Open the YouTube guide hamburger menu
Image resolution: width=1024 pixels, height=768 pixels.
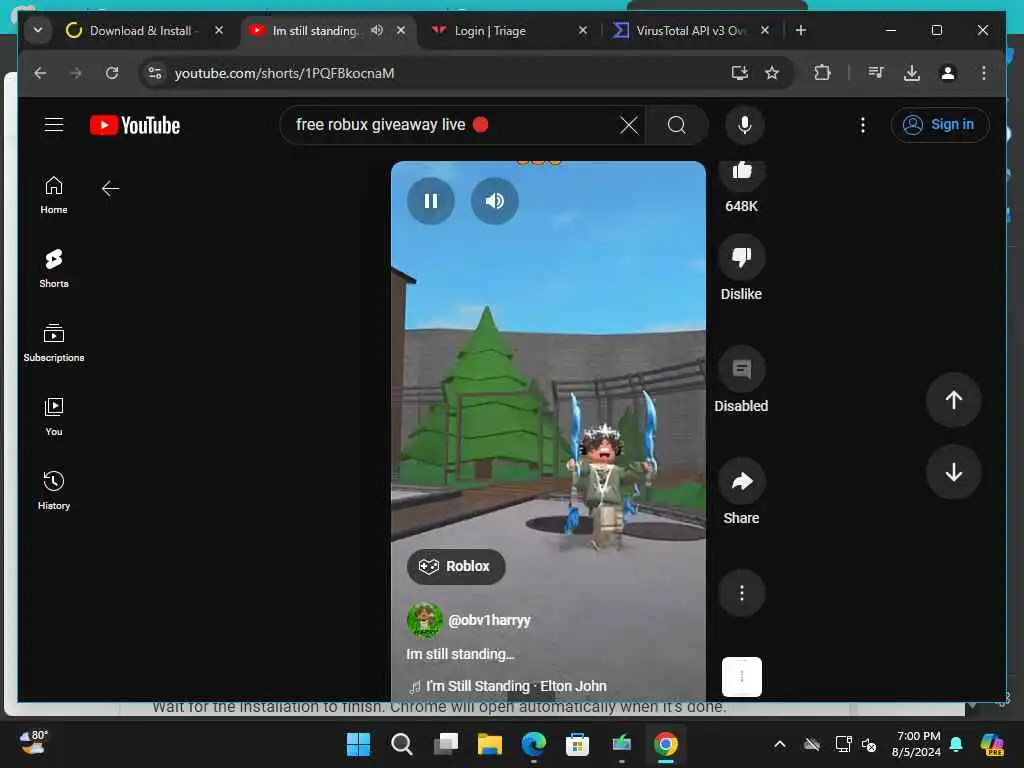click(54, 125)
